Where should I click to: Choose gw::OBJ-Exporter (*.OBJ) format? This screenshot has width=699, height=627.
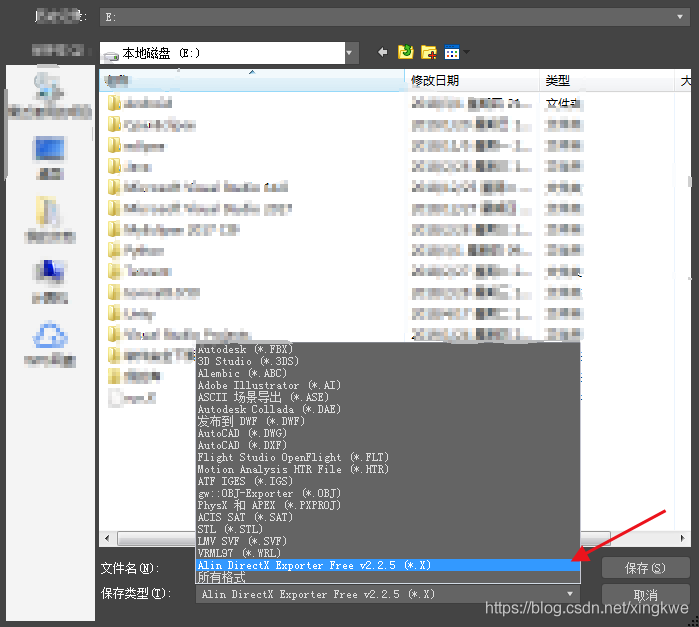coord(388,494)
